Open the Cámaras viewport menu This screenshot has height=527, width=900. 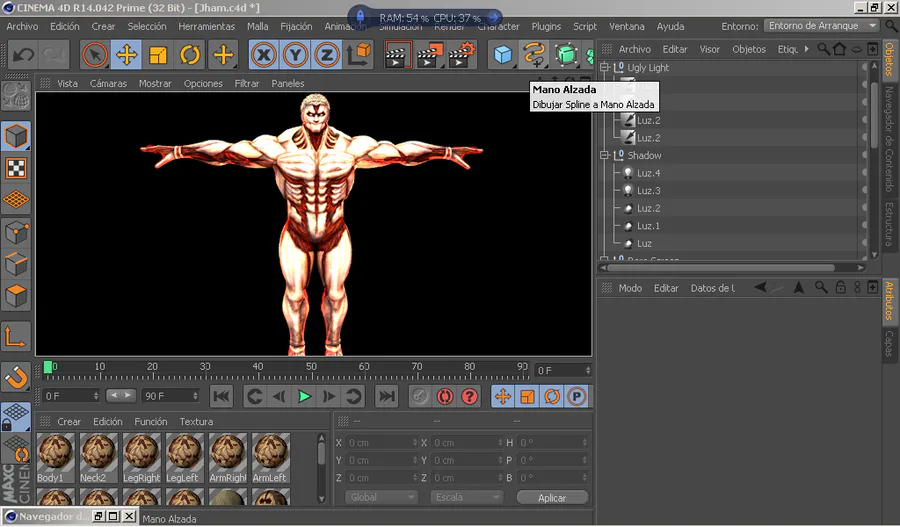coord(108,84)
